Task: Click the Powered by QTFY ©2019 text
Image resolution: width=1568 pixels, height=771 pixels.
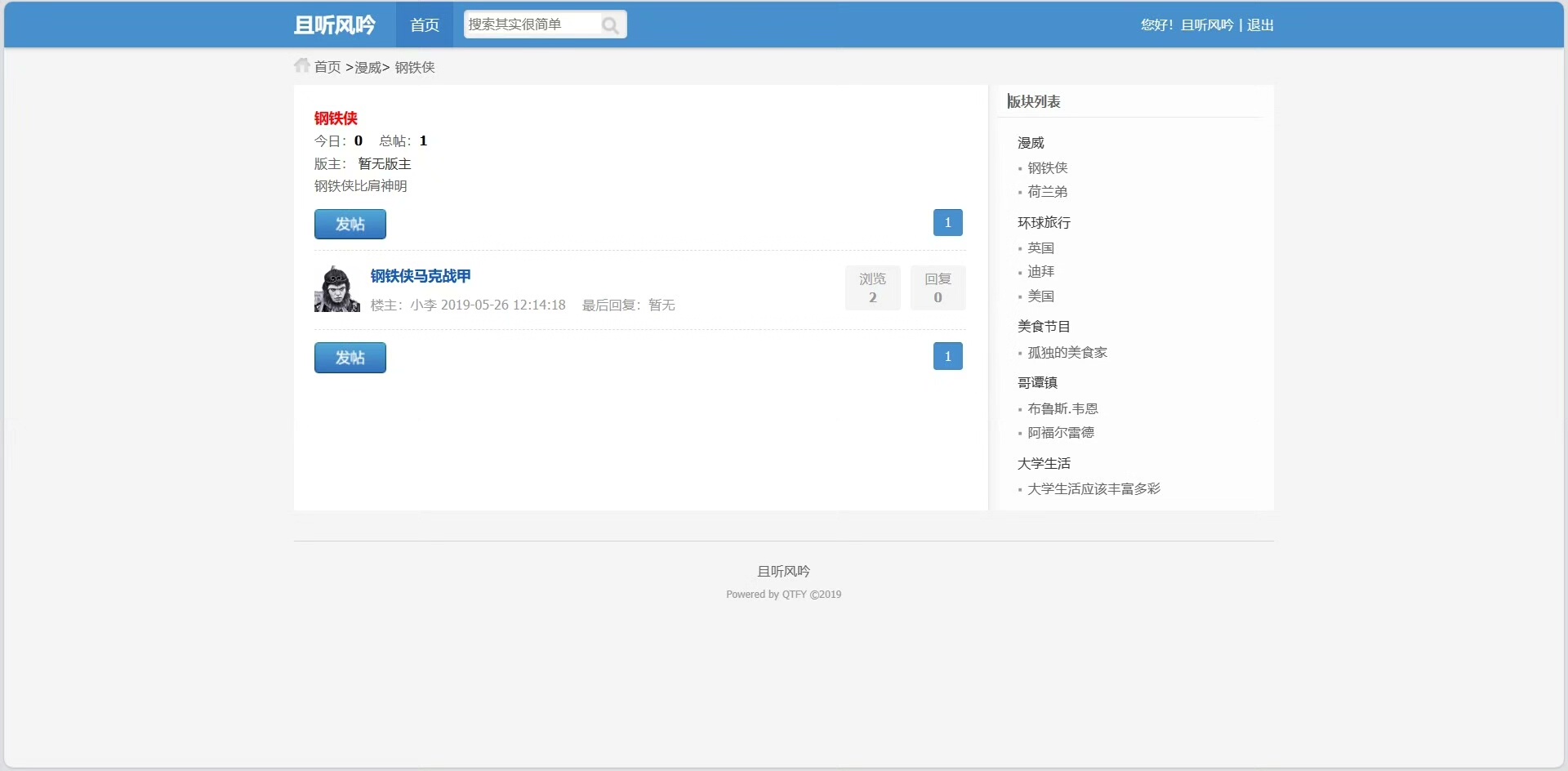Action: click(x=784, y=595)
